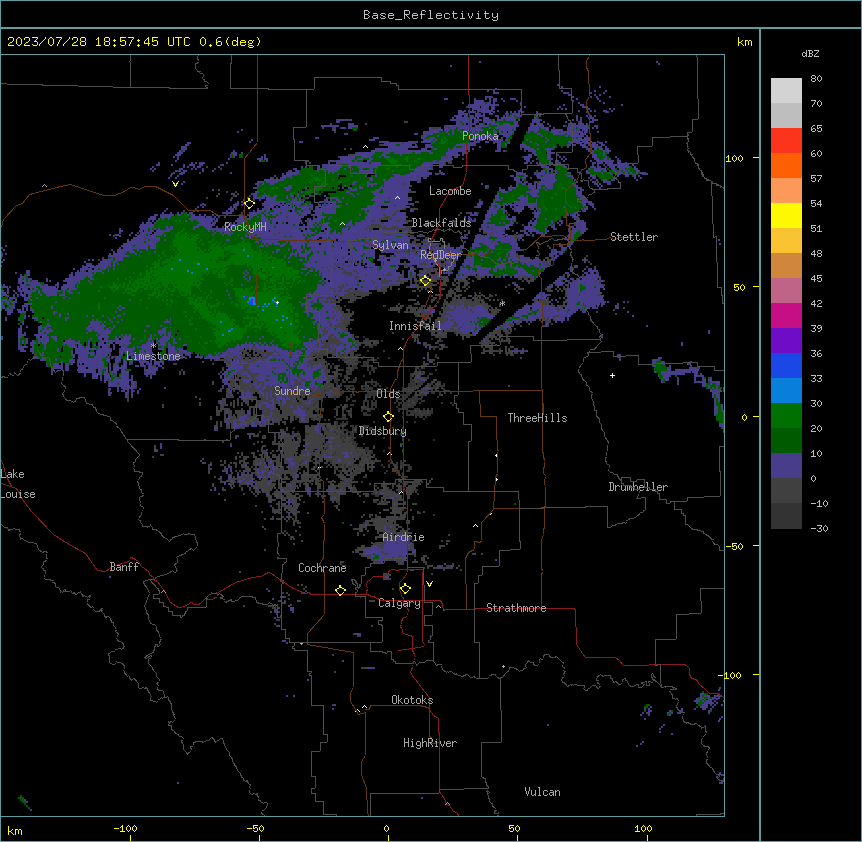Click the purple 39 dBZ legend swatch
Screen dimensions: 862x842
786,341
